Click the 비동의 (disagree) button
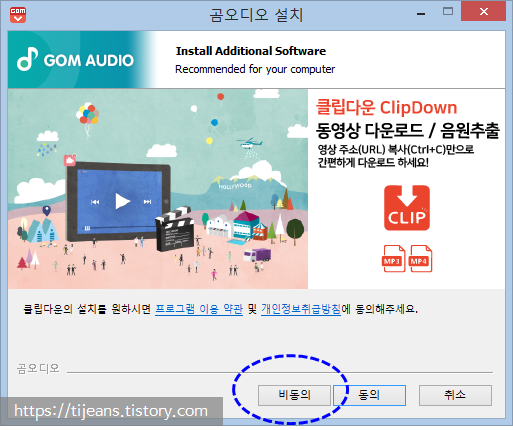Image resolution: width=513 pixels, height=430 pixels. 294,395
